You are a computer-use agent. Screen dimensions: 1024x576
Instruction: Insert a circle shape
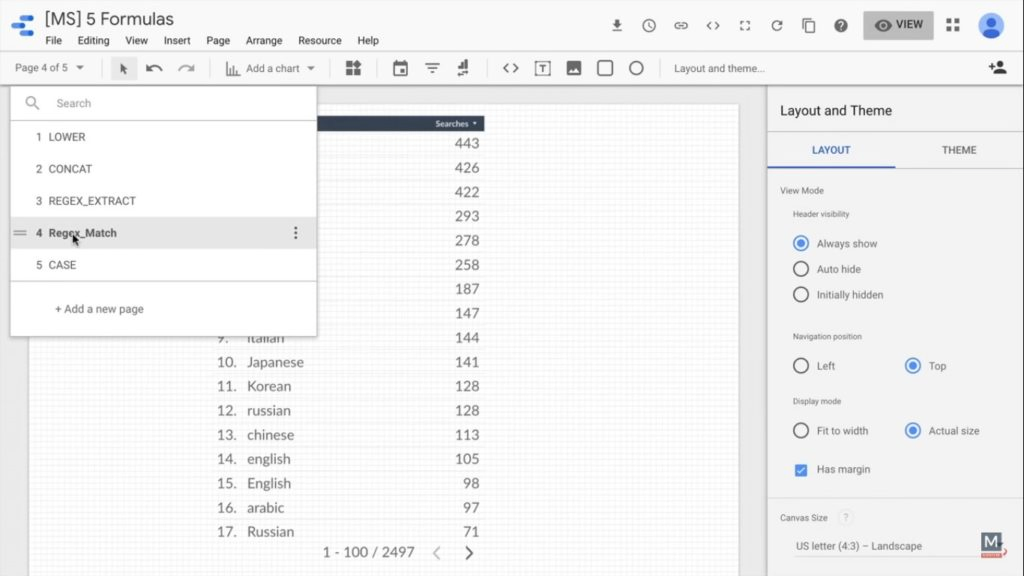tap(637, 68)
